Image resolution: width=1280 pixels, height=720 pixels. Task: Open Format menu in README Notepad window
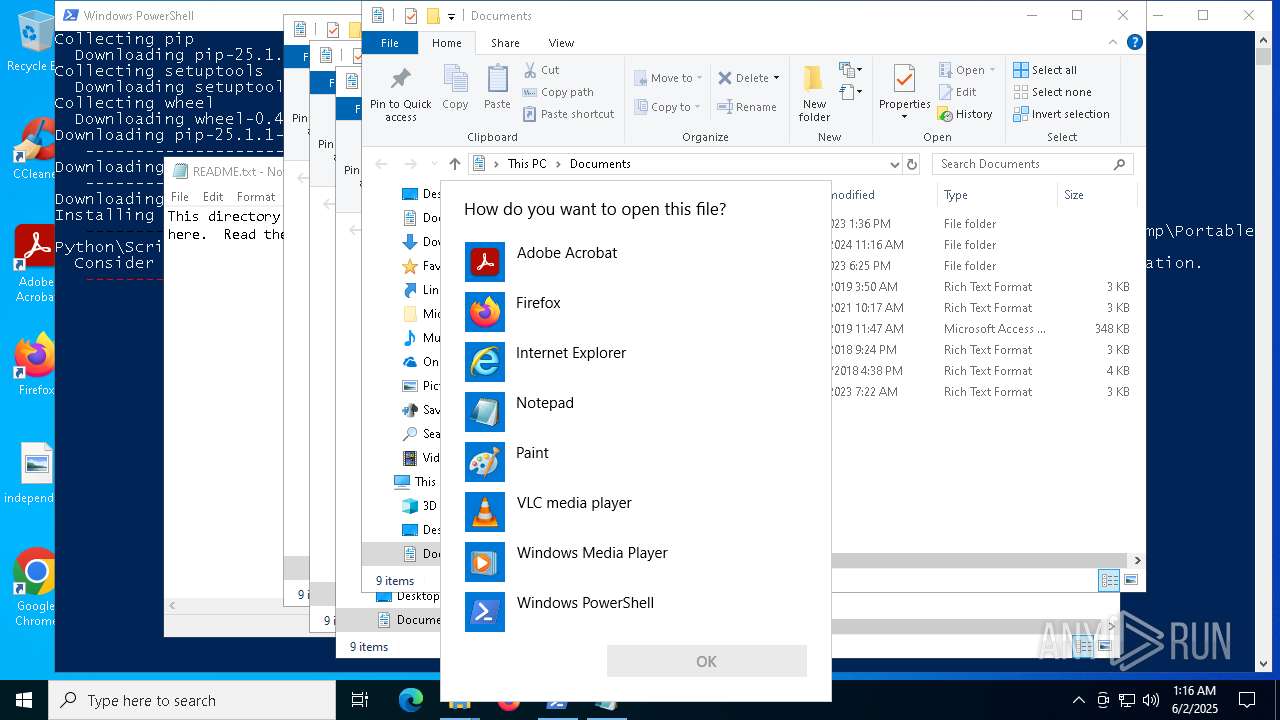[x=256, y=197]
